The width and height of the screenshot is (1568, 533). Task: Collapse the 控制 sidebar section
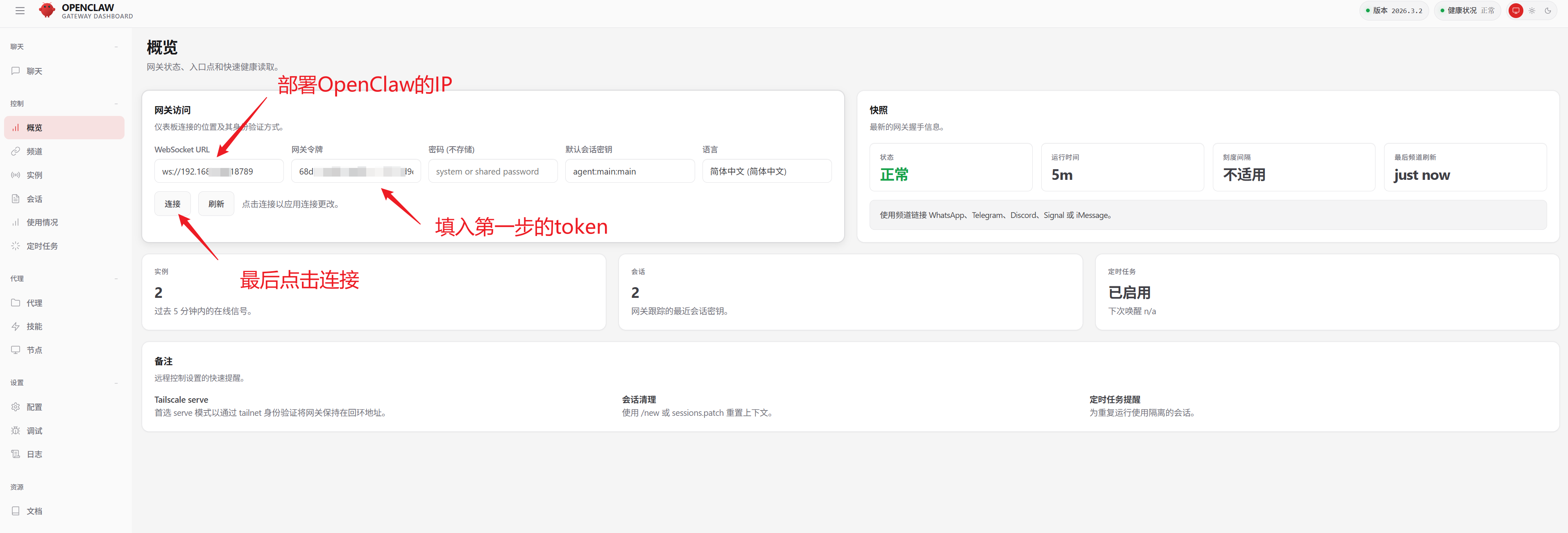[116, 104]
